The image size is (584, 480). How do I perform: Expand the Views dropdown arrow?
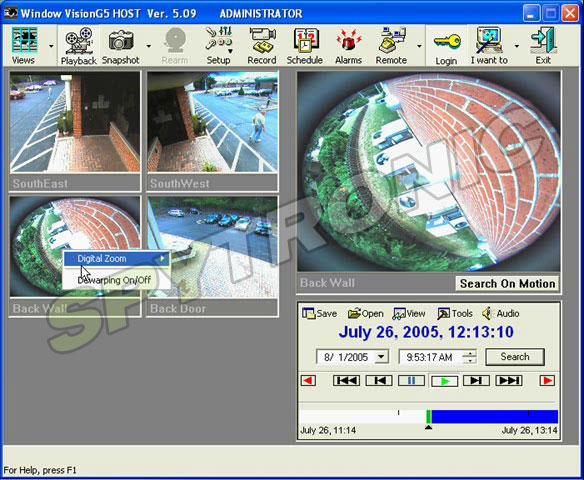tap(51, 46)
